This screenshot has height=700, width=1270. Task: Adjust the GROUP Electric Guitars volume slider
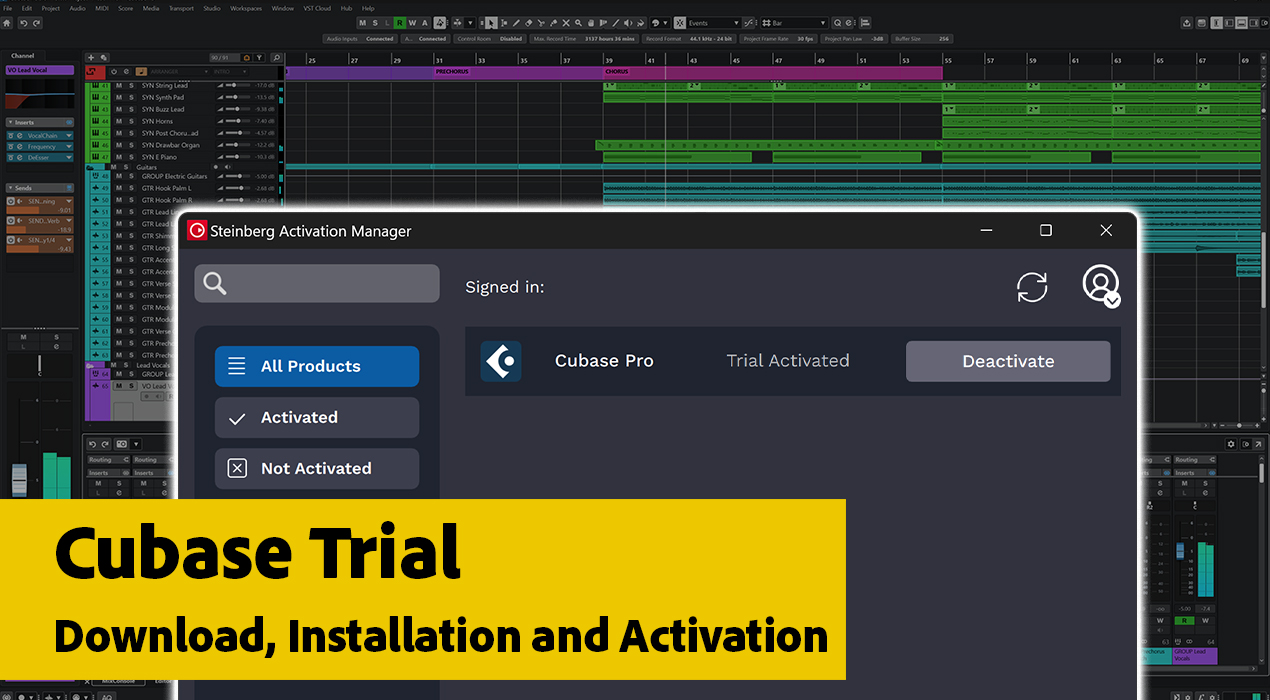(x=238, y=176)
